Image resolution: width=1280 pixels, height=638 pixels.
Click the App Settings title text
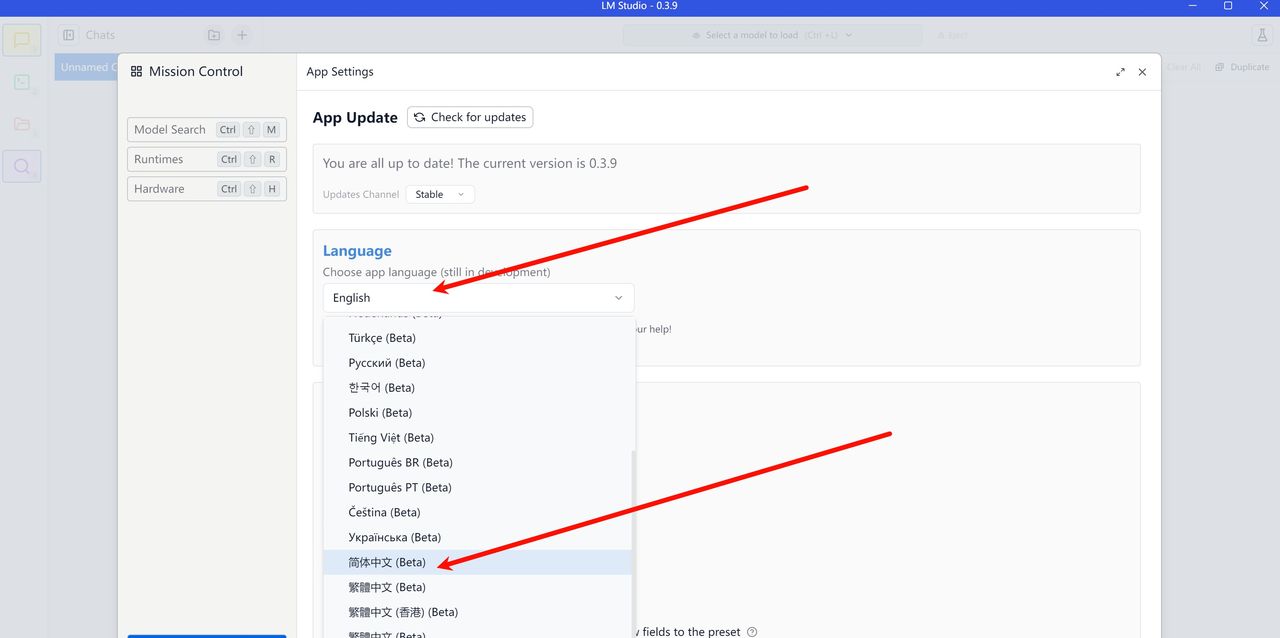[340, 72]
